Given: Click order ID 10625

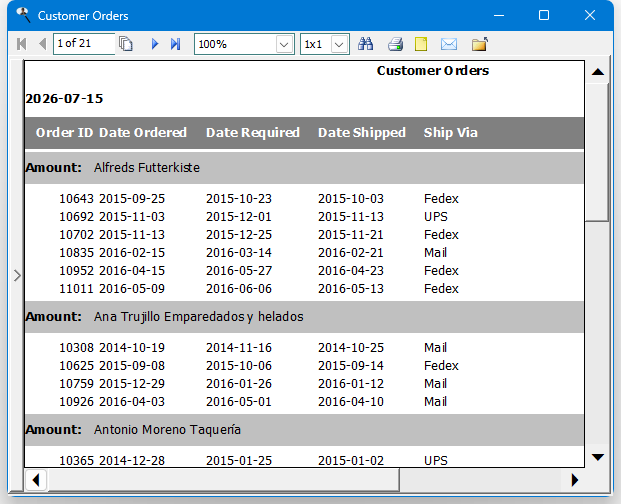Looking at the screenshot, I should click(x=76, y=365).
